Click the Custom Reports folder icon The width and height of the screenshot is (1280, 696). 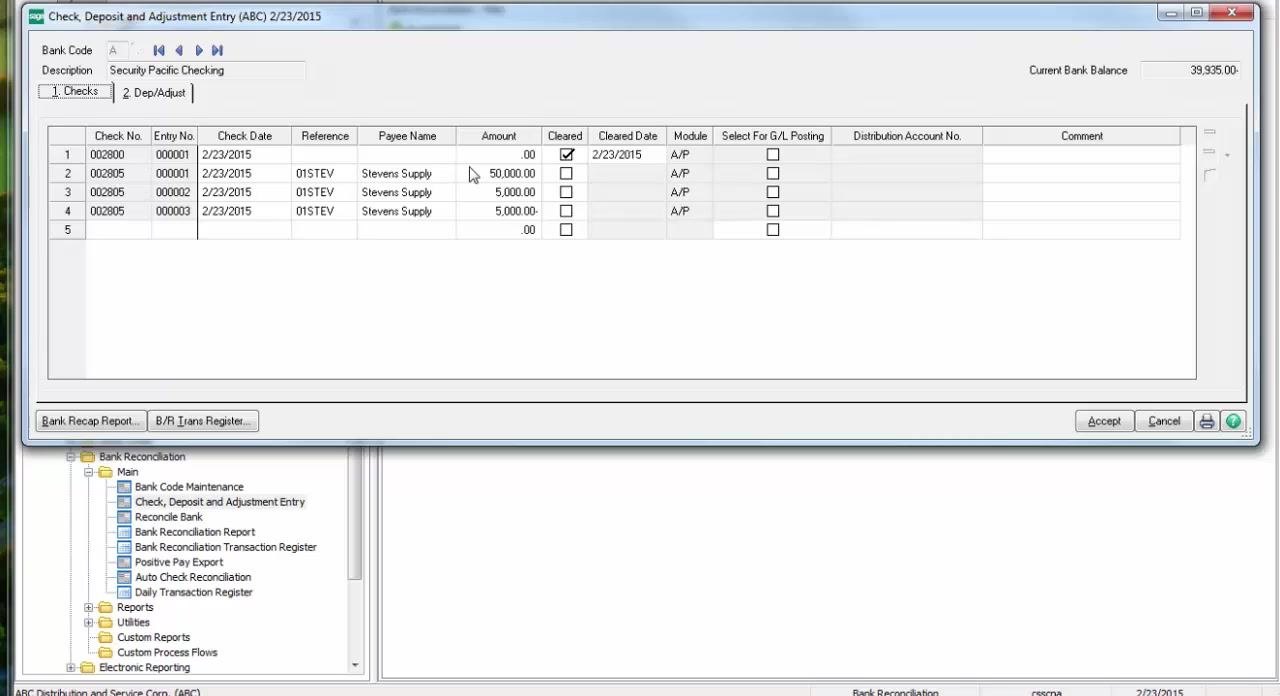[106, 637]
